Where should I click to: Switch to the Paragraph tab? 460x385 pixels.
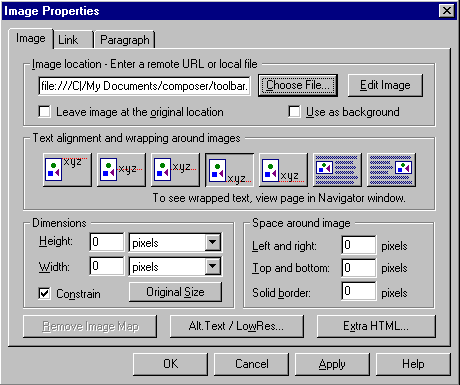125,40
